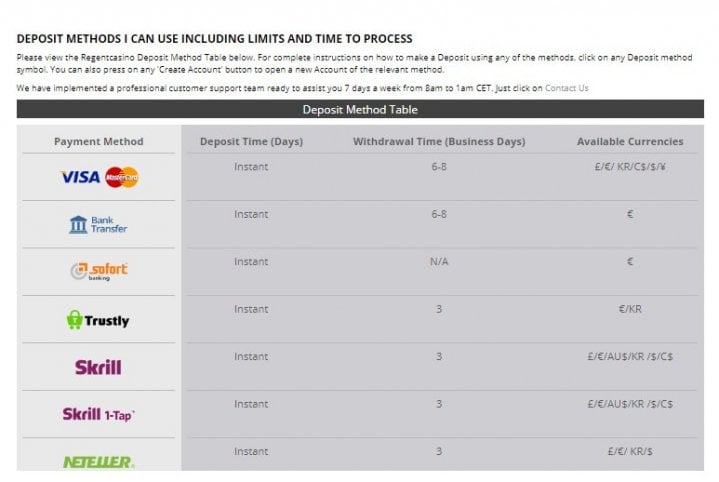Click the MasterCard logo icon
This screenshot has height=482, width=719.
pos(122,177)
